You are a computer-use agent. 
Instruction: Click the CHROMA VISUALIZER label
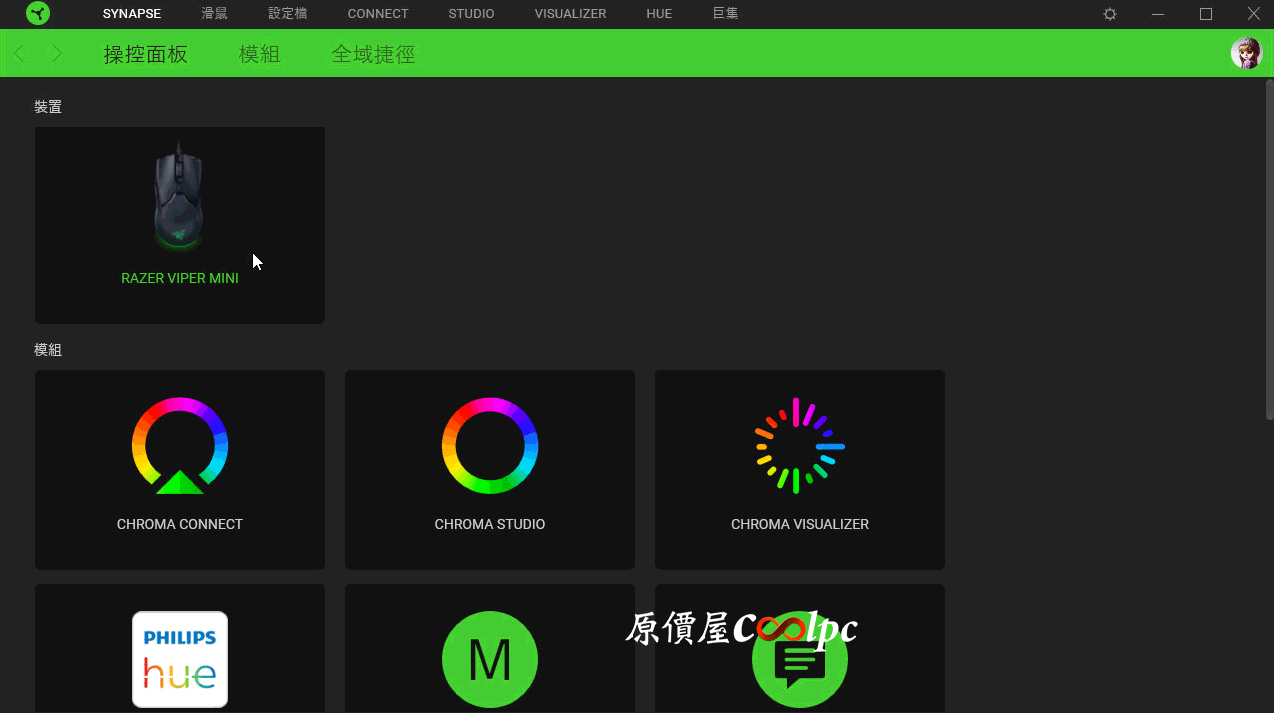(800, 524)
